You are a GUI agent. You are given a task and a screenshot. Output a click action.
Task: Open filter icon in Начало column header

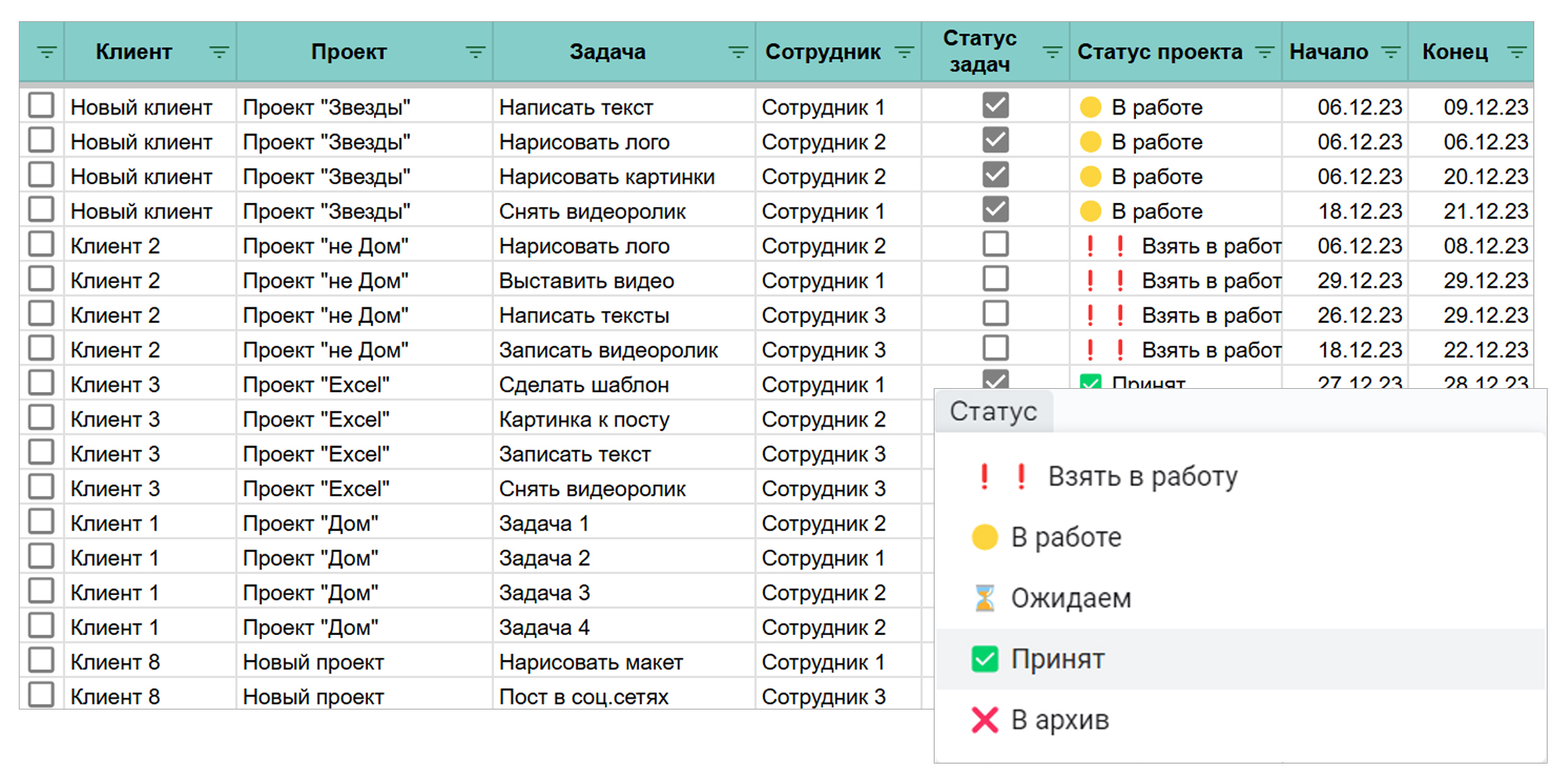tap(1391, 53)
